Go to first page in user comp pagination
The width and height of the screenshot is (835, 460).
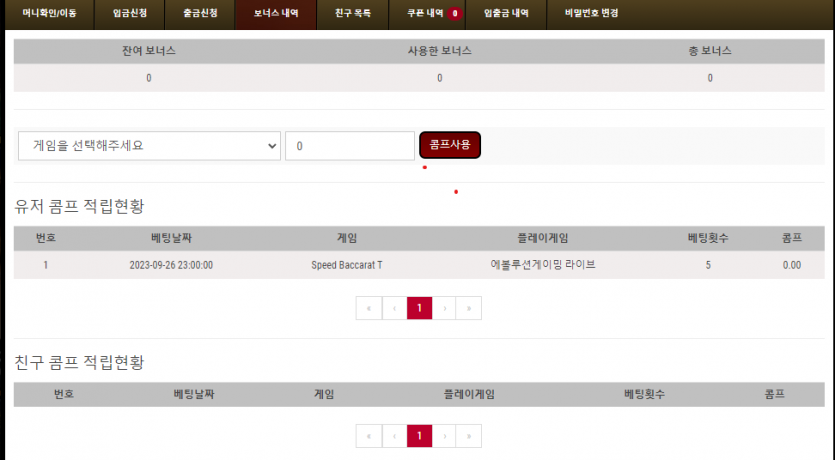coord(369,308)
